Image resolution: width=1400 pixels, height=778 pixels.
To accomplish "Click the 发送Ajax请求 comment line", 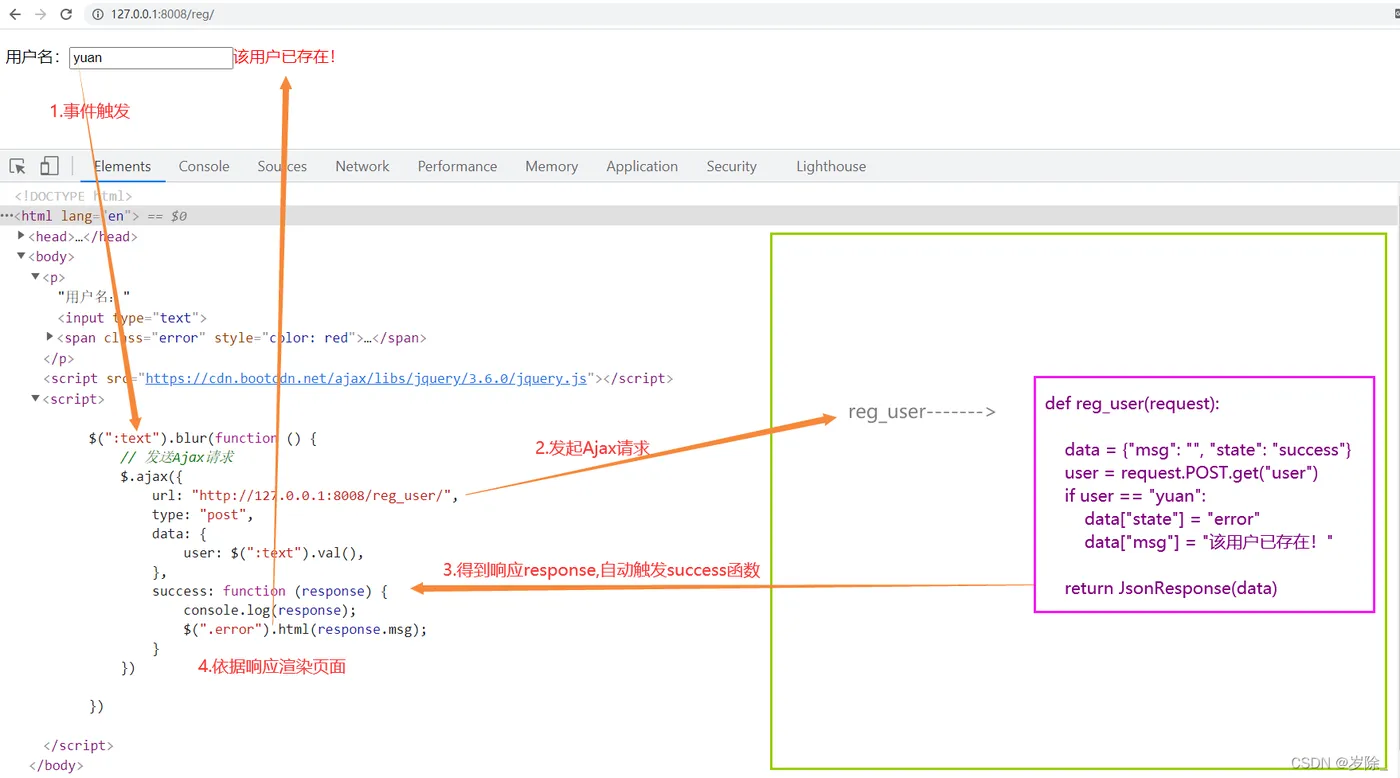I will (177, 457).
